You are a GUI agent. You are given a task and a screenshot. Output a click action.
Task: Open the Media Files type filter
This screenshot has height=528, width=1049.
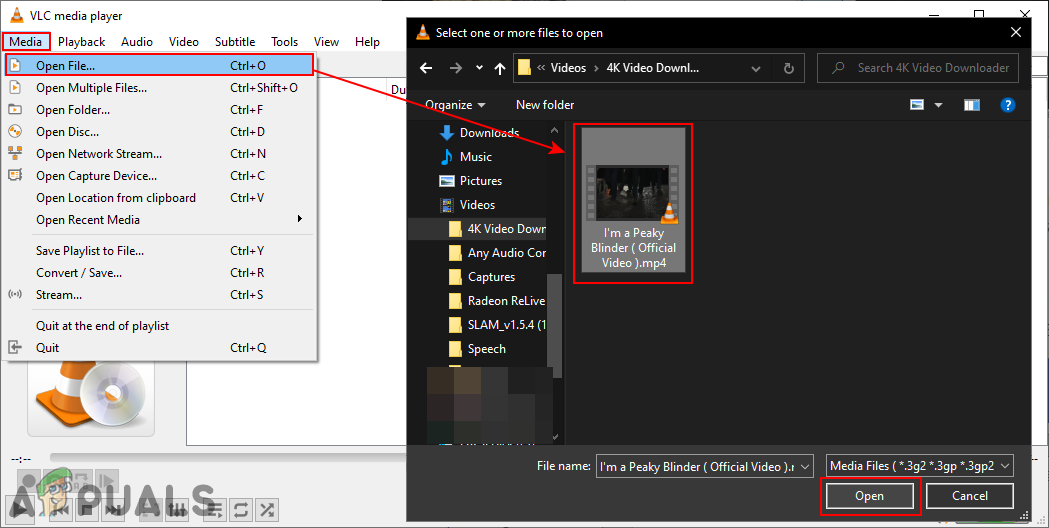pos(920,466)
